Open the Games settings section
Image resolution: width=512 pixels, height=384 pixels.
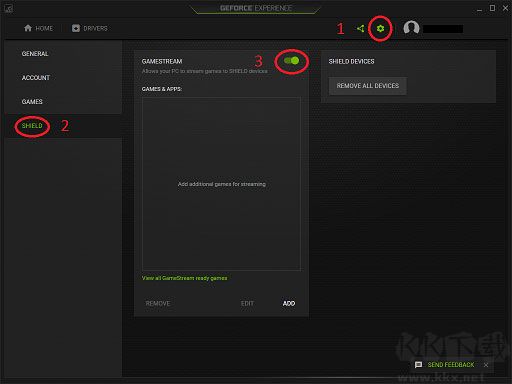(x=32, y=102)
